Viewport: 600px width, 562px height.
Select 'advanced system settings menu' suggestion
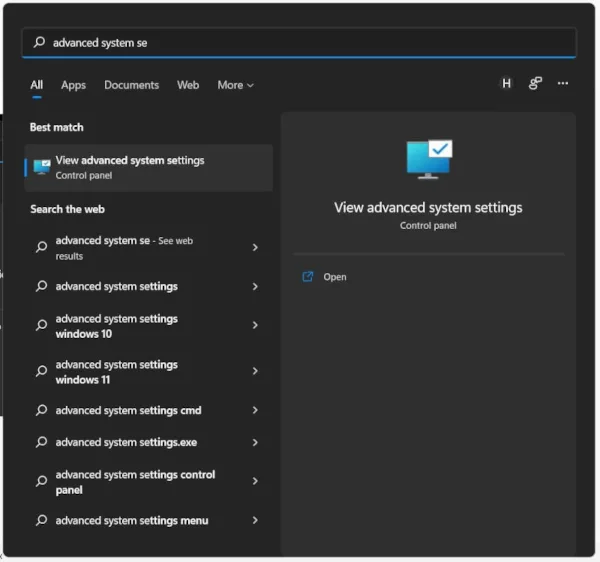pos(149,521)
